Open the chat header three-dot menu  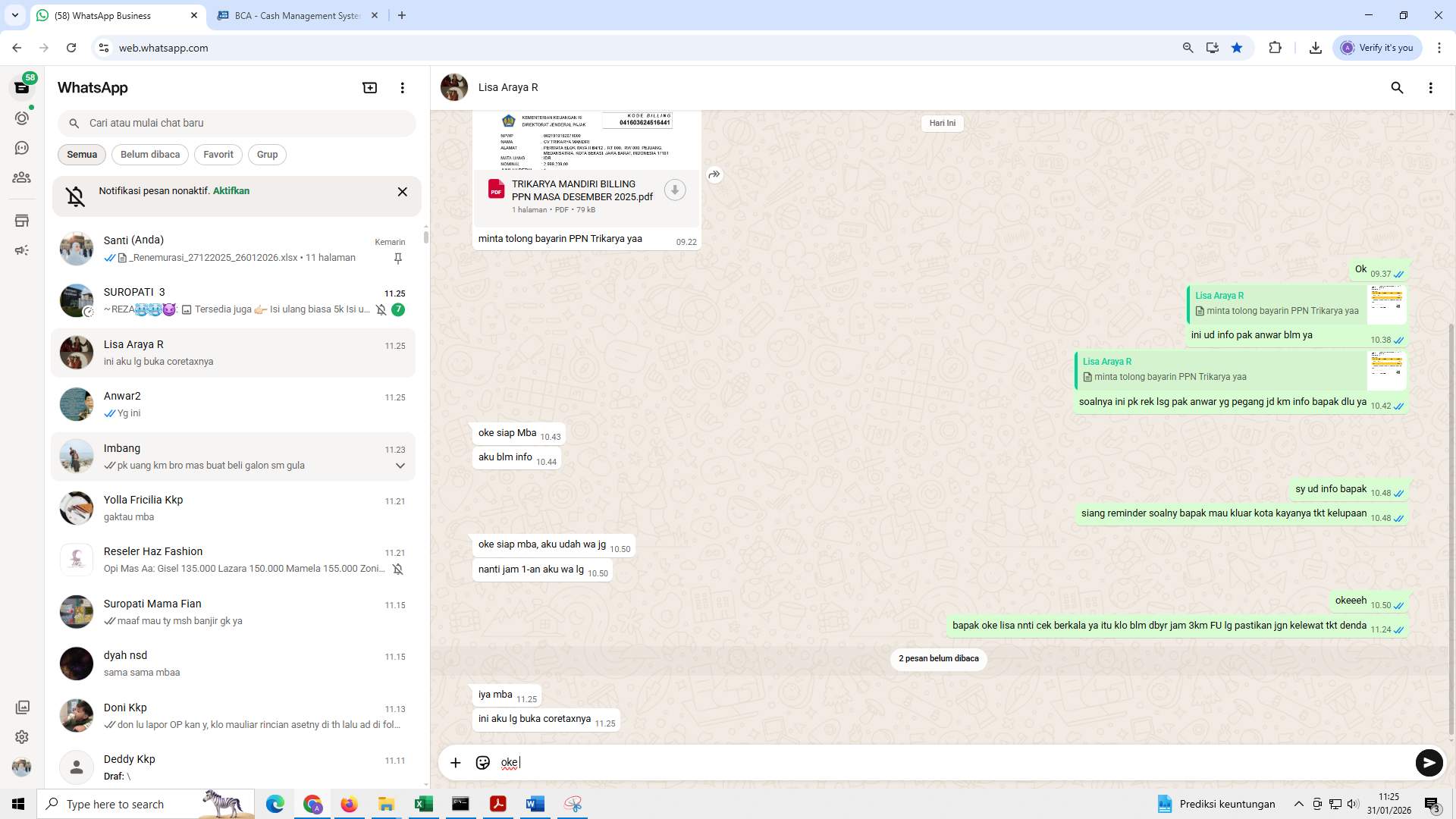(1431, 88)
